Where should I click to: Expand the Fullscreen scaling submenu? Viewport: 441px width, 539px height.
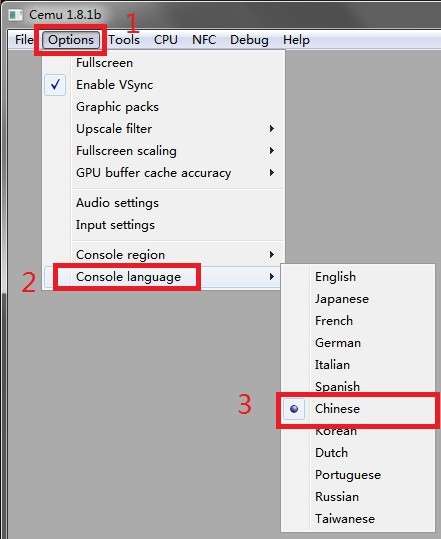click(x=163, y=151)
